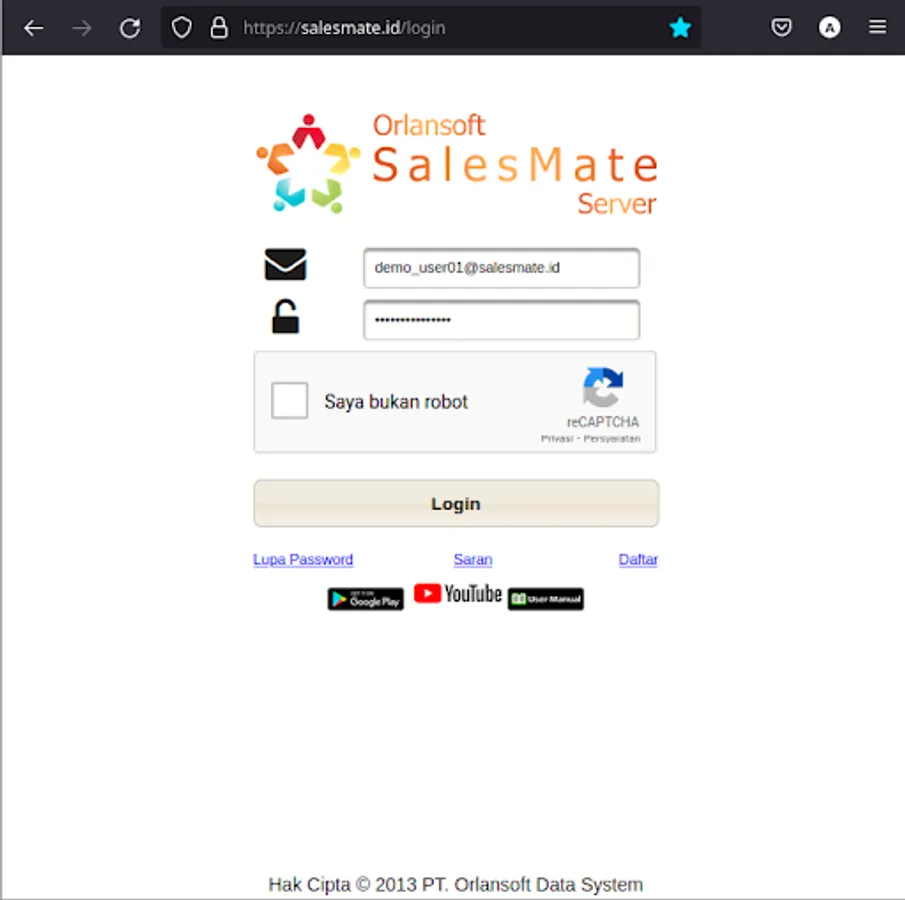Click the browser forward arrow
The height and width of the screenshot is (900, 905).
pos(82,28)
